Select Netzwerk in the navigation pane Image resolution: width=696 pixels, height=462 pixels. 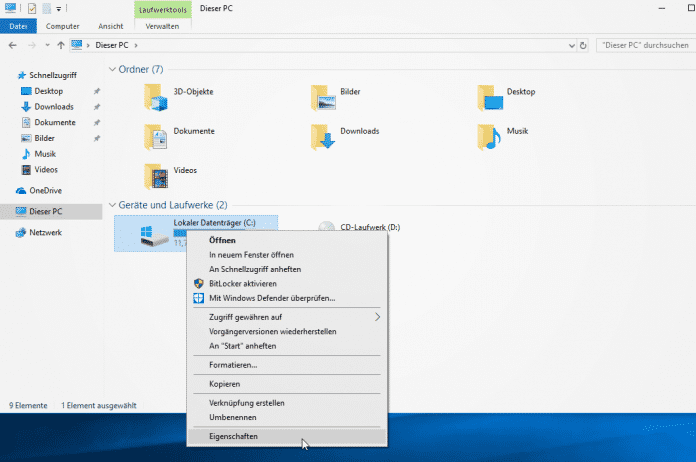[46, 232]
